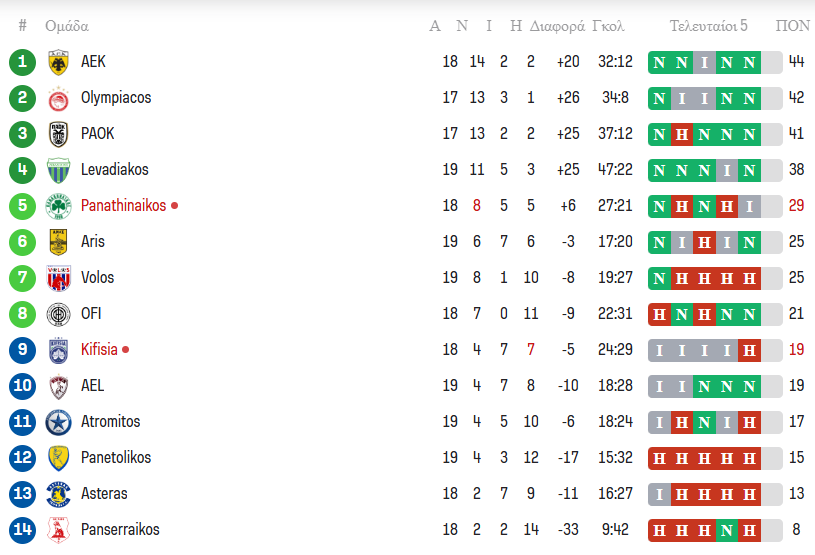Click the Levadiakos club crest icon
The height and width of the screenshot is (555, 815).
coord(58,170)
